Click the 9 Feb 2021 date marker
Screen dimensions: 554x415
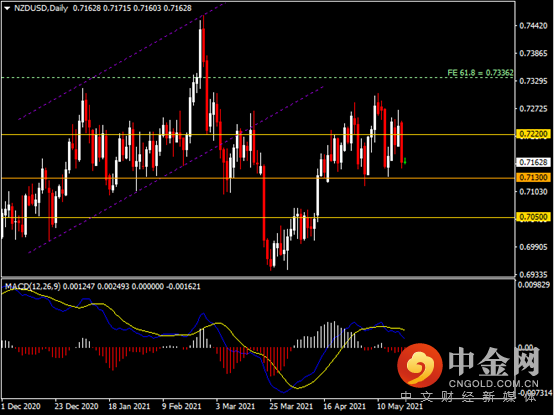[x=181, y=406]
